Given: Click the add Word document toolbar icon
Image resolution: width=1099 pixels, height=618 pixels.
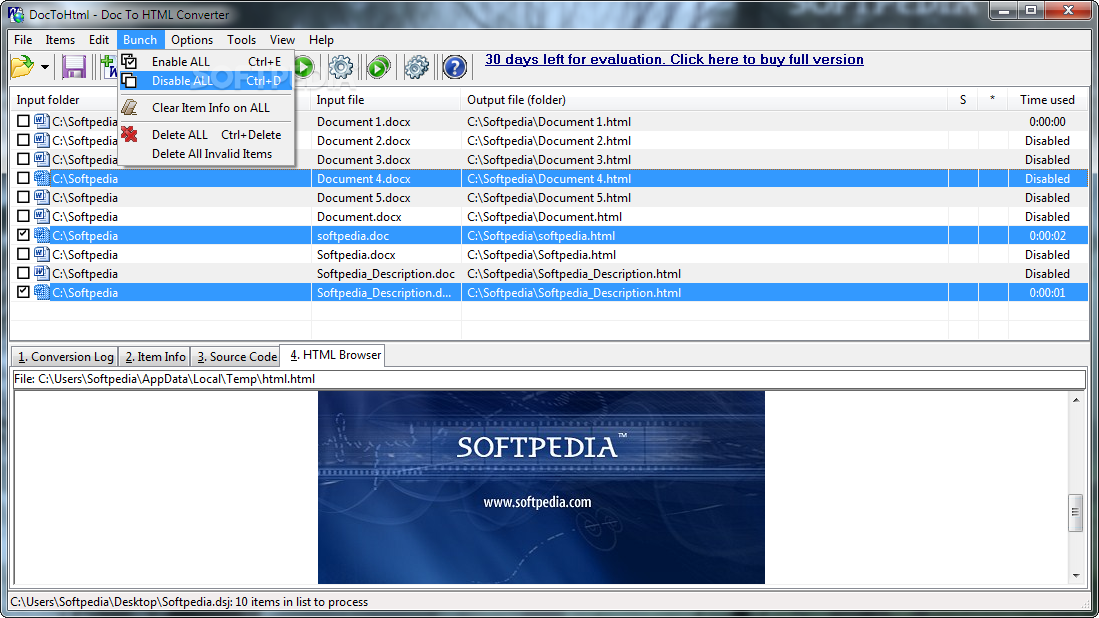Looking at the screenshot, I should click(108, 67).
